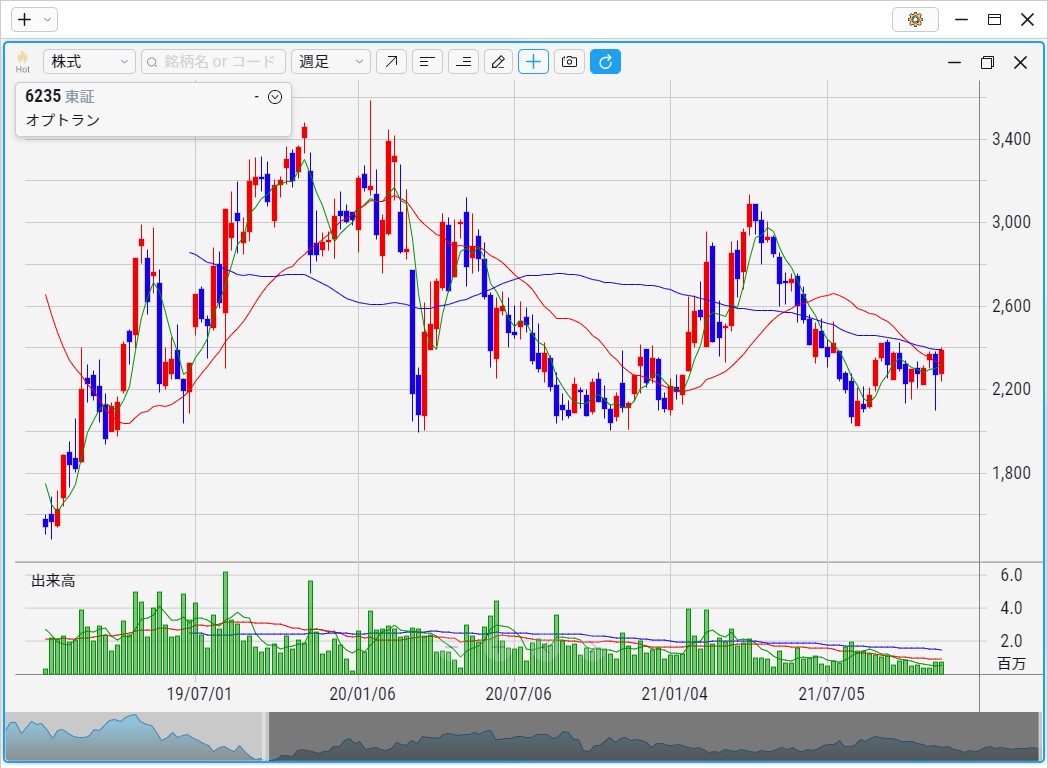Close the main application window
1048x768 pixels.
point(1028,19)
